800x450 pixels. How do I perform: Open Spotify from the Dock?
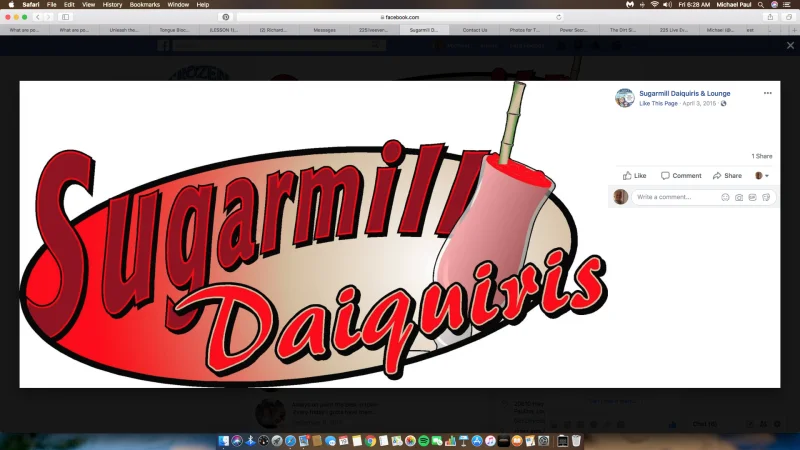423,440
